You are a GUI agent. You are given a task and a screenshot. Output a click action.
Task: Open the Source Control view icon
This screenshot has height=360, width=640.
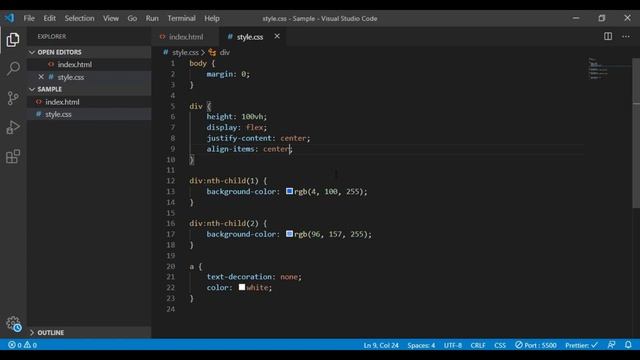tap(13, 98)
